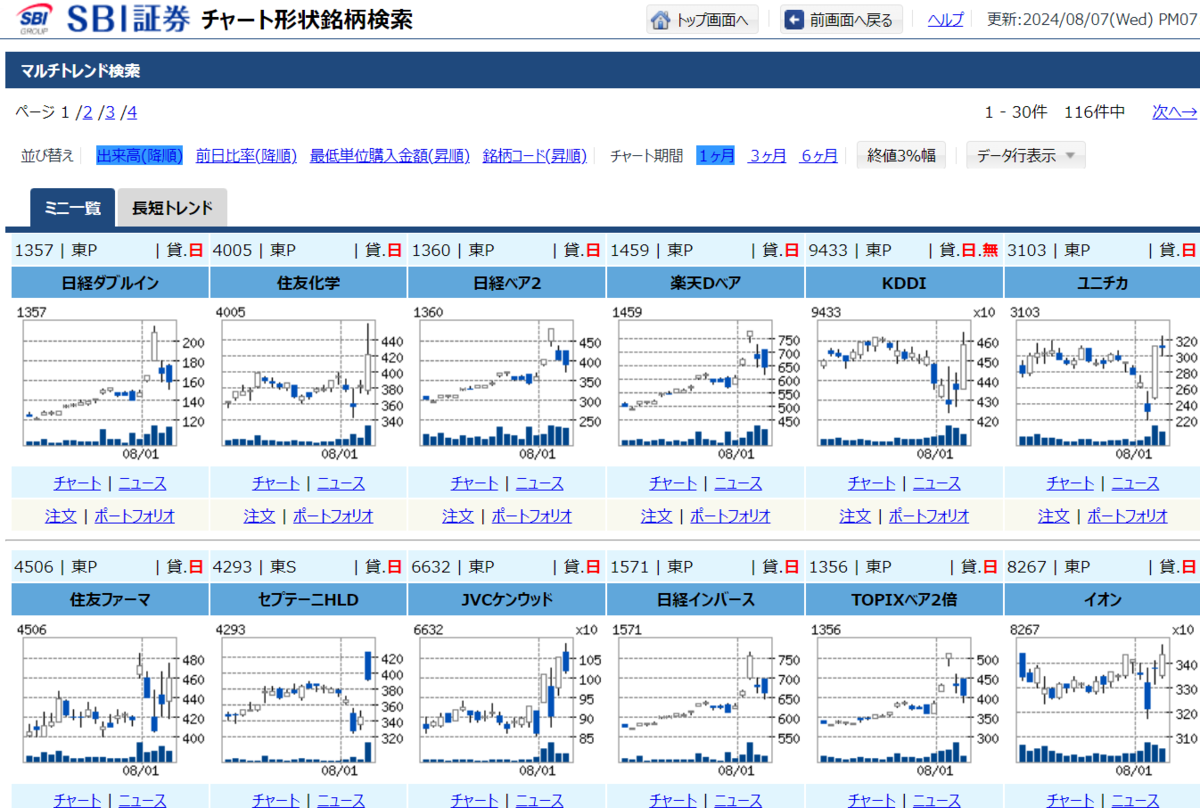Click the back arrow icon on 前画面へ戻る

tap(795, 19)
